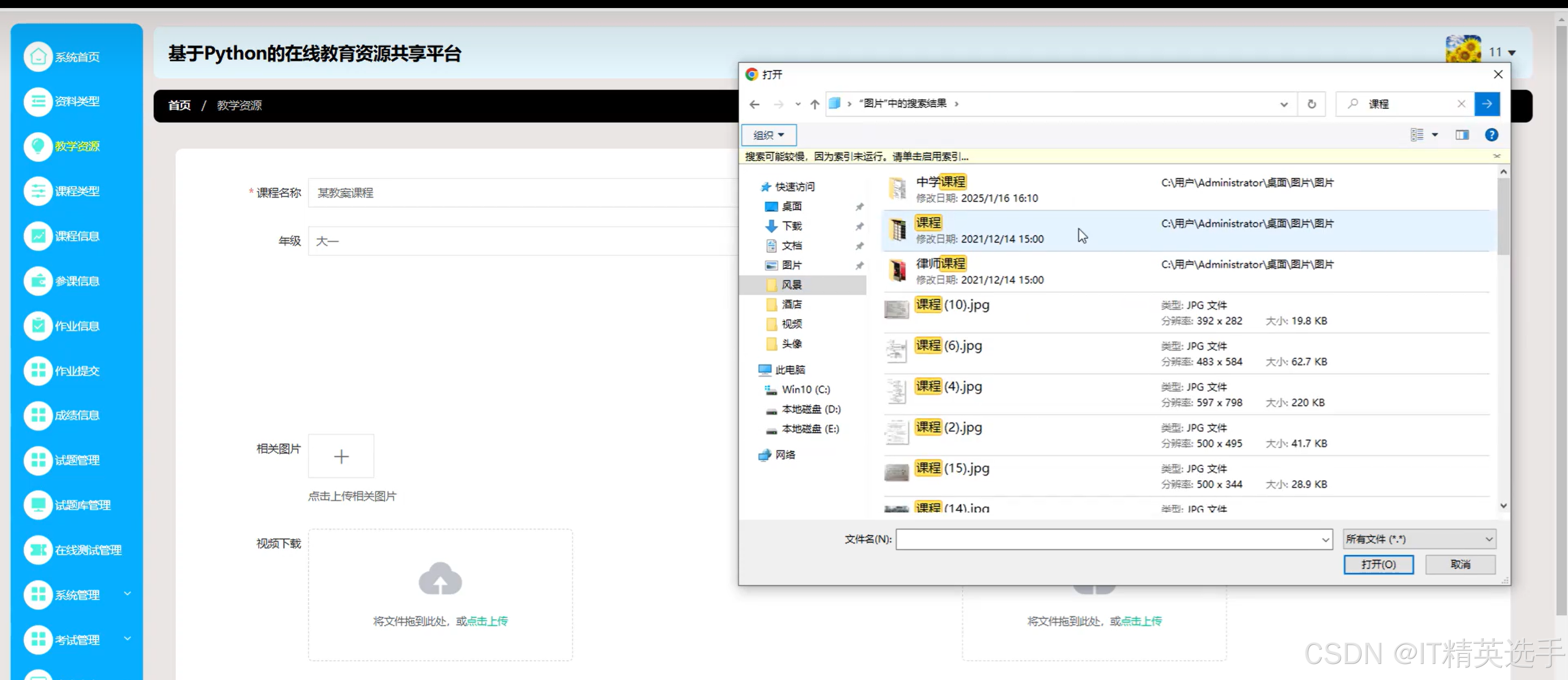Click the up-directory arrow icon
This screenshot has width=1568, height=680.
[815, 104]
